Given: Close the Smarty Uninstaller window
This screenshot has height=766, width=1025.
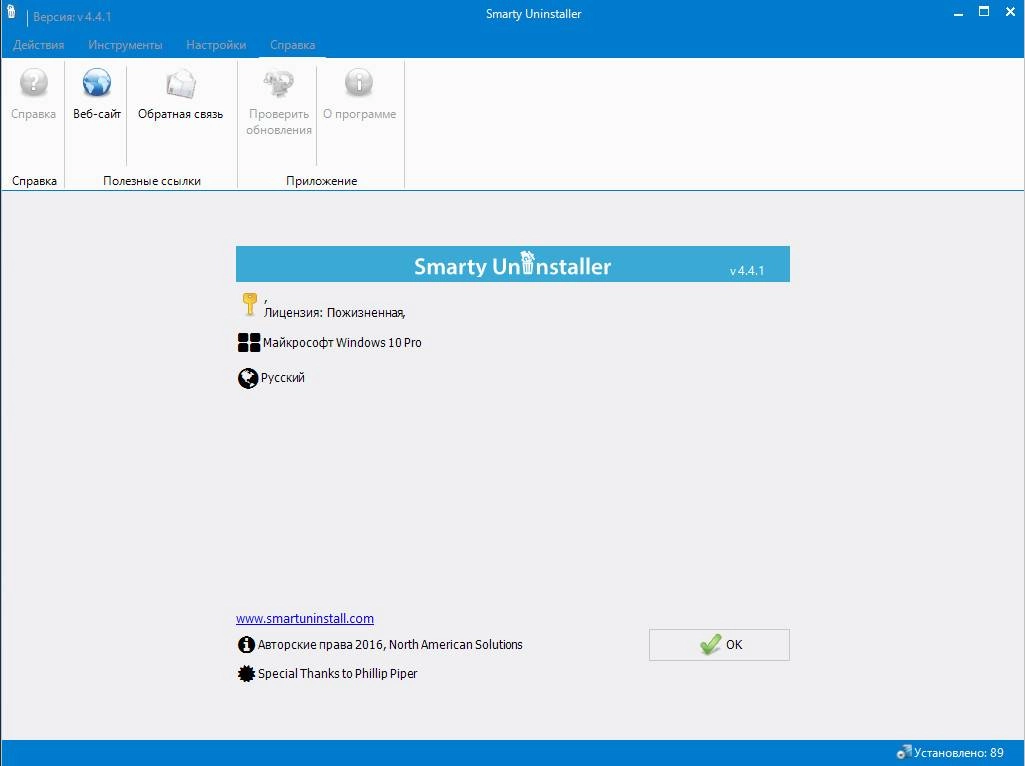Looking at the screenshot, I should pos(1010,12).
